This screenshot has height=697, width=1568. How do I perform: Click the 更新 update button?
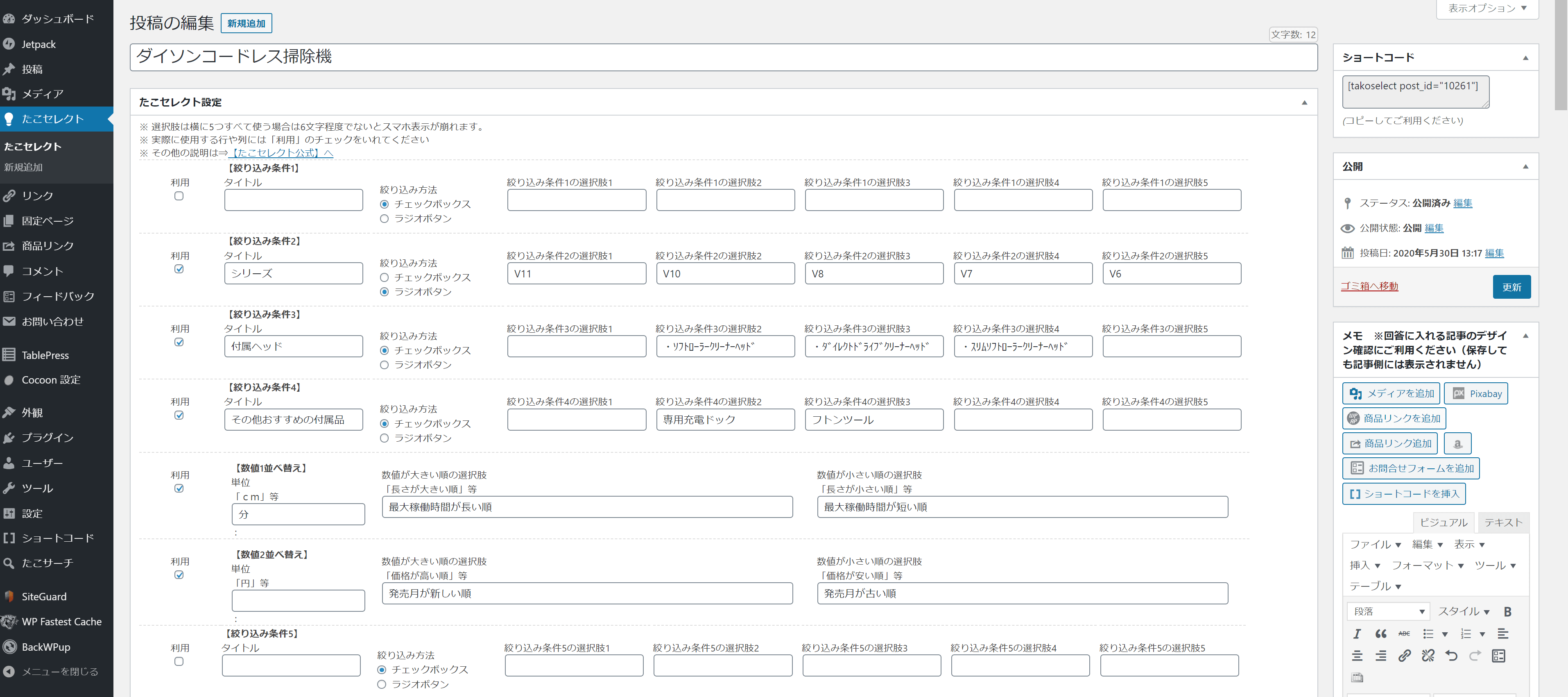pyautogui.click(x=1511, y=287)
